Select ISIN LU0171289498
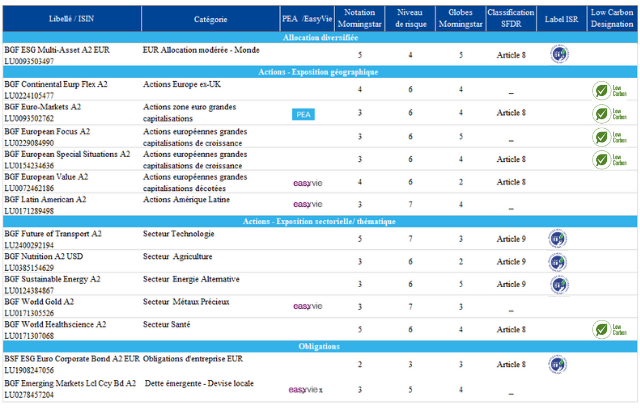Viewport: 640px width, 410px height. pyautogui.click(x=29, y=211)
